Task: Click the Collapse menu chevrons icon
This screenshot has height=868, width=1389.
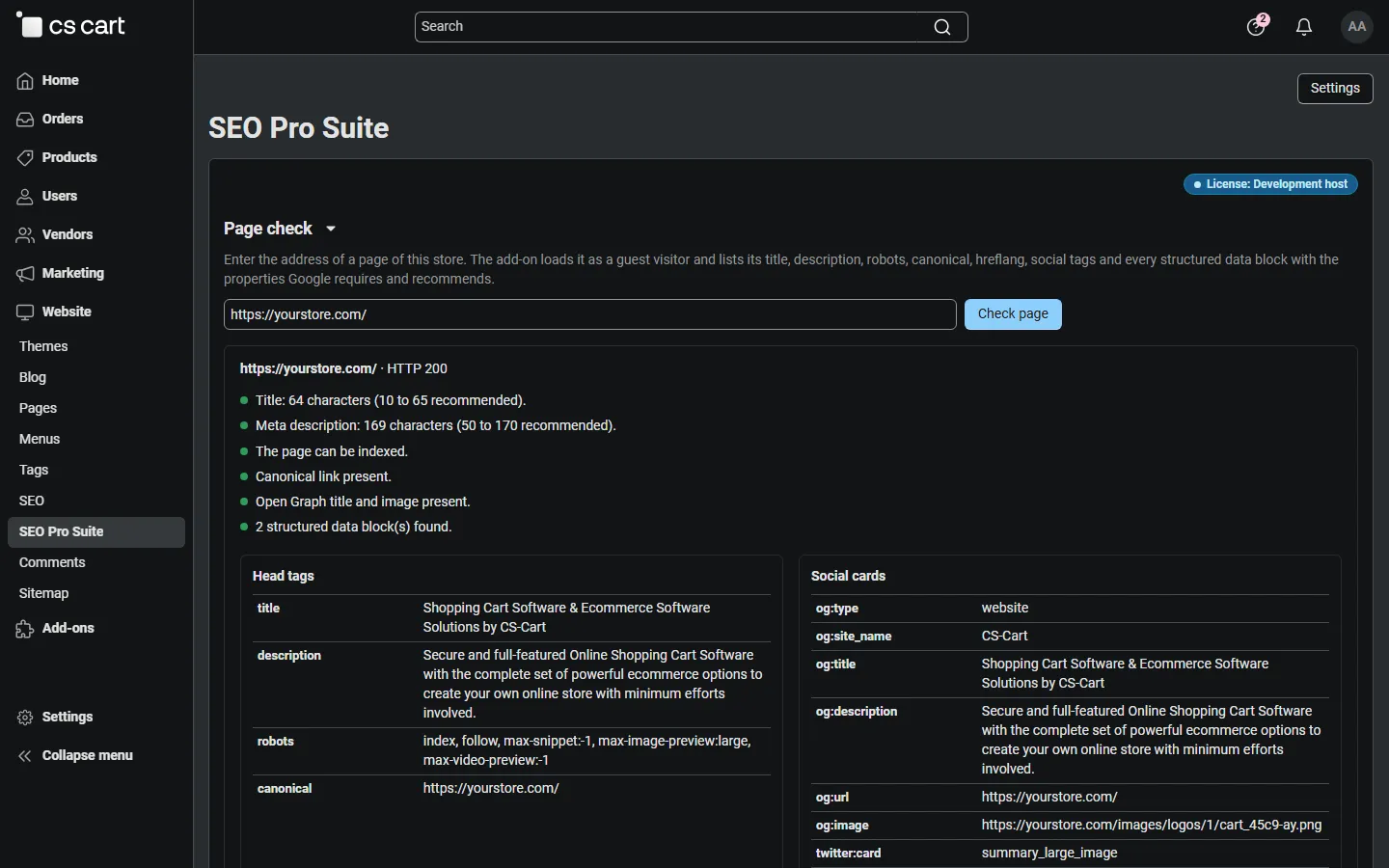Action: pos(25,756)
